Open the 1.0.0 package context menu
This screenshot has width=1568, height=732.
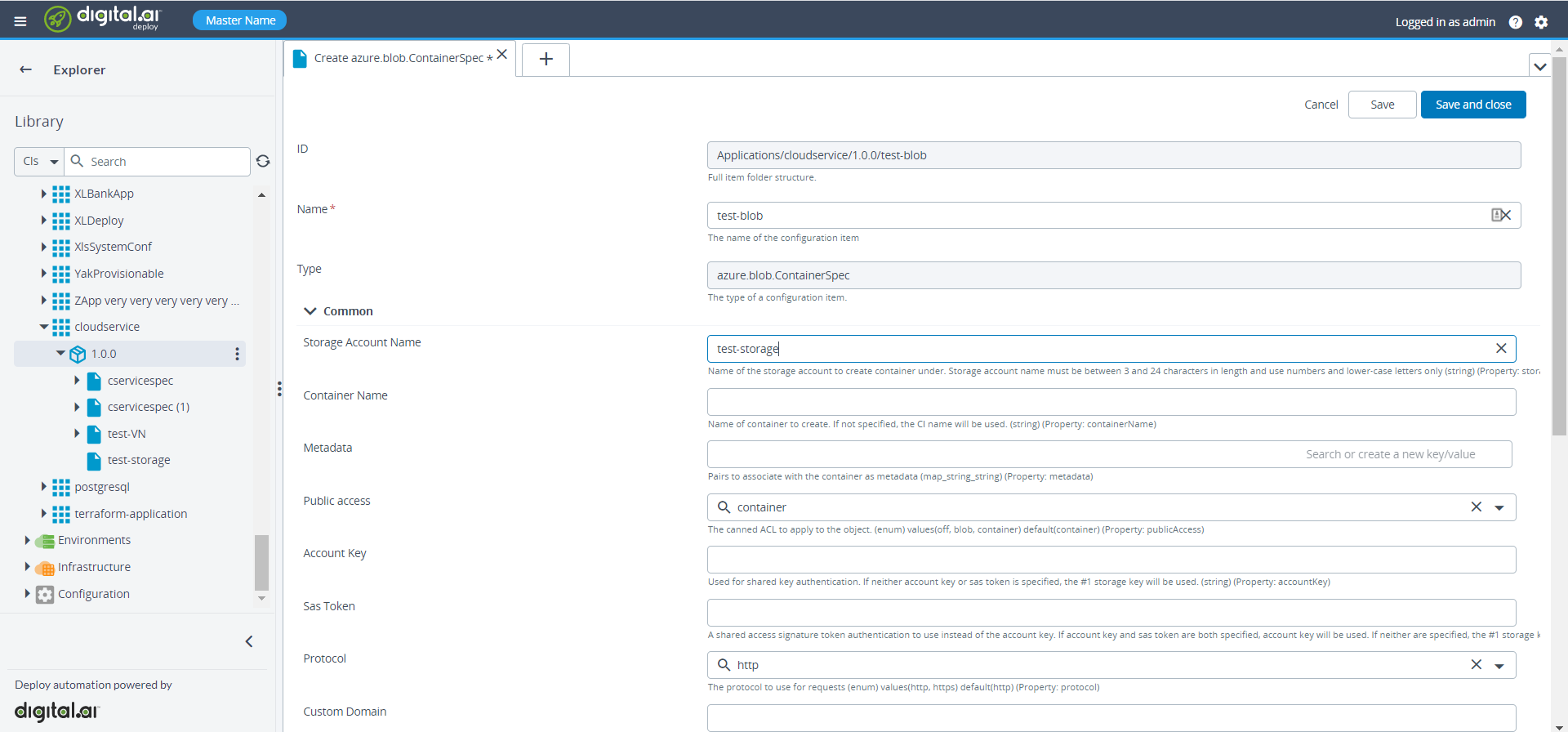tap(237, 354)
